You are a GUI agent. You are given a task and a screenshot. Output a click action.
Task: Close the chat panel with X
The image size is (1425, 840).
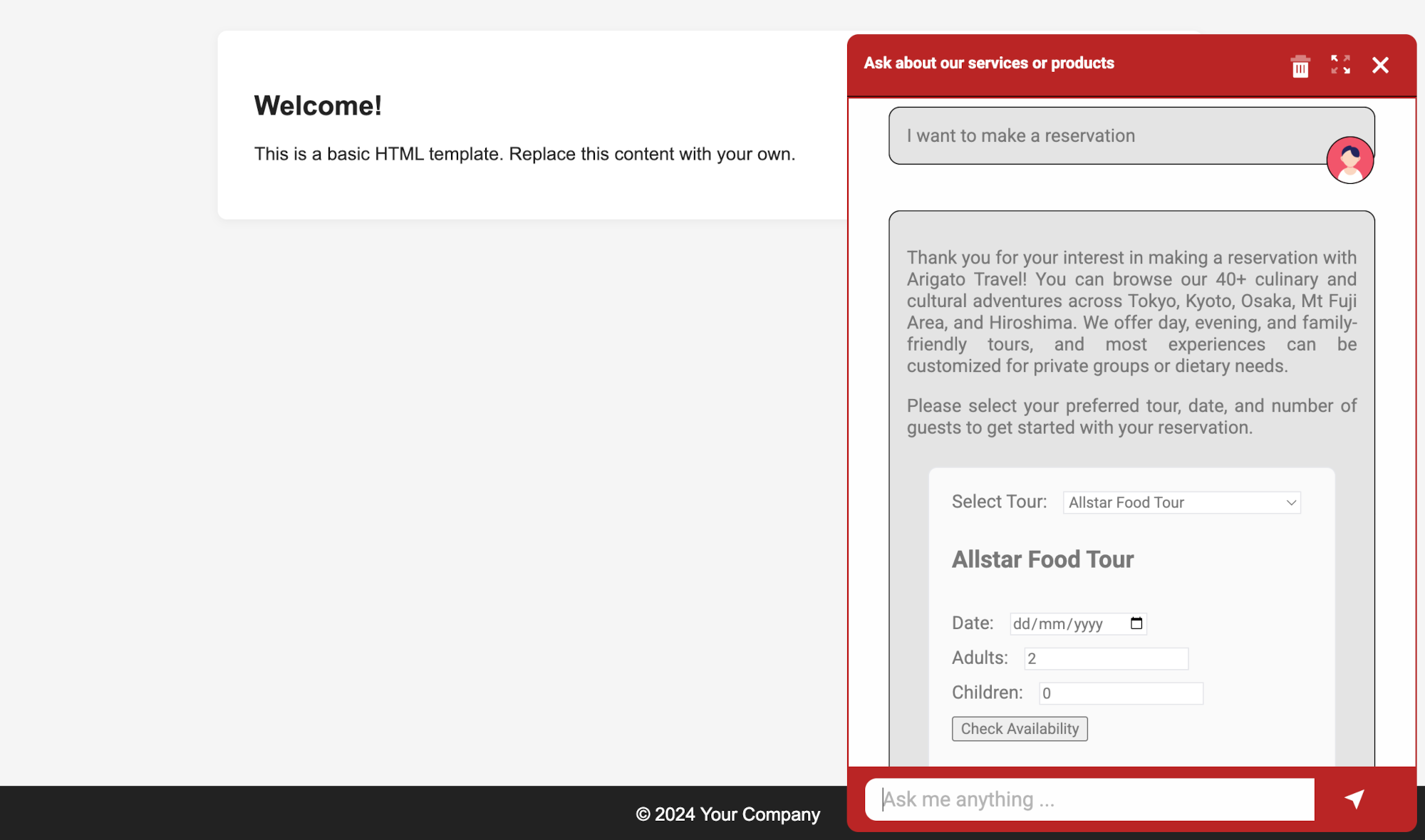tap(1380, 66)
